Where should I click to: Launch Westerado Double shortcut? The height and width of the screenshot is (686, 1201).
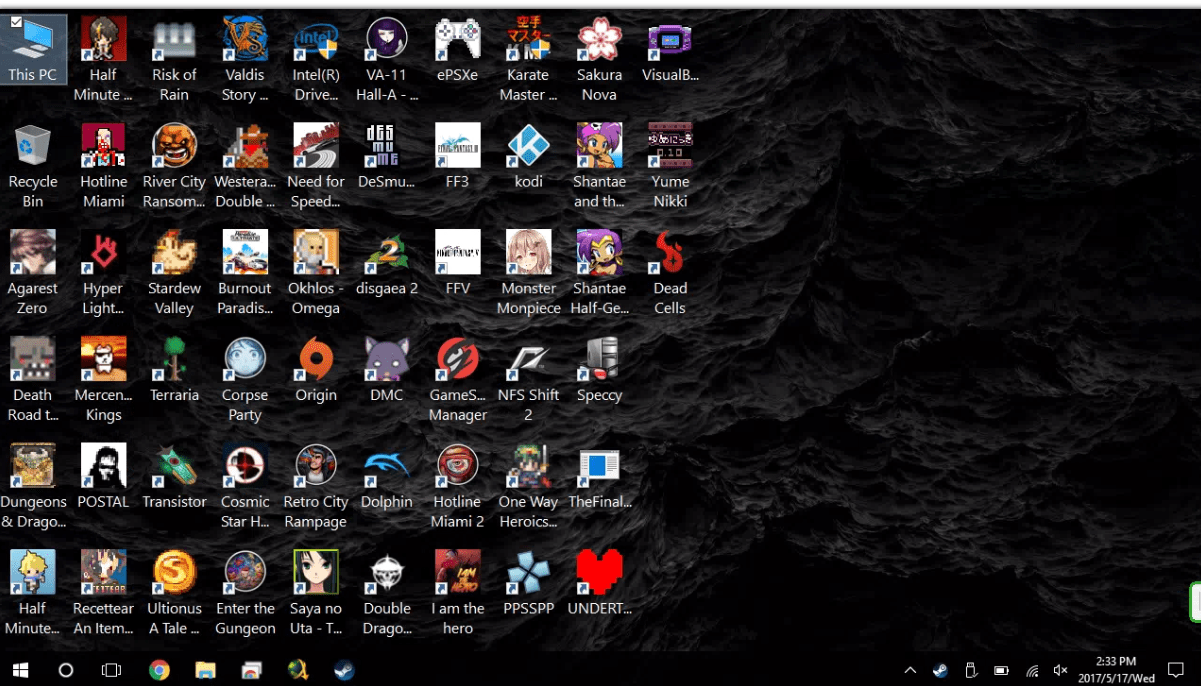(245, 146)
